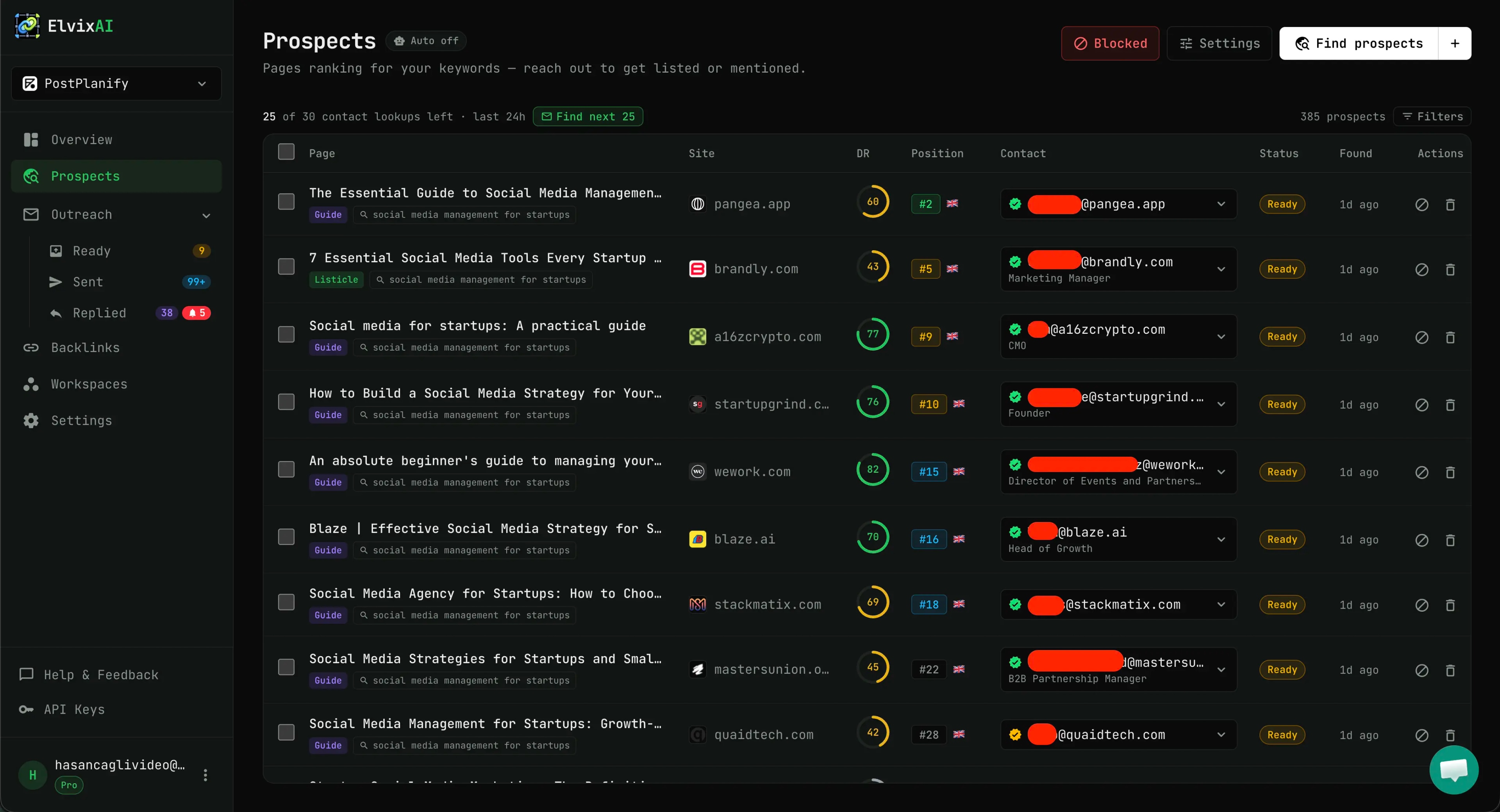1500x812 pixels.
Task: Open the PostPlanify workspace dropdown
Action: coord(116,83)
